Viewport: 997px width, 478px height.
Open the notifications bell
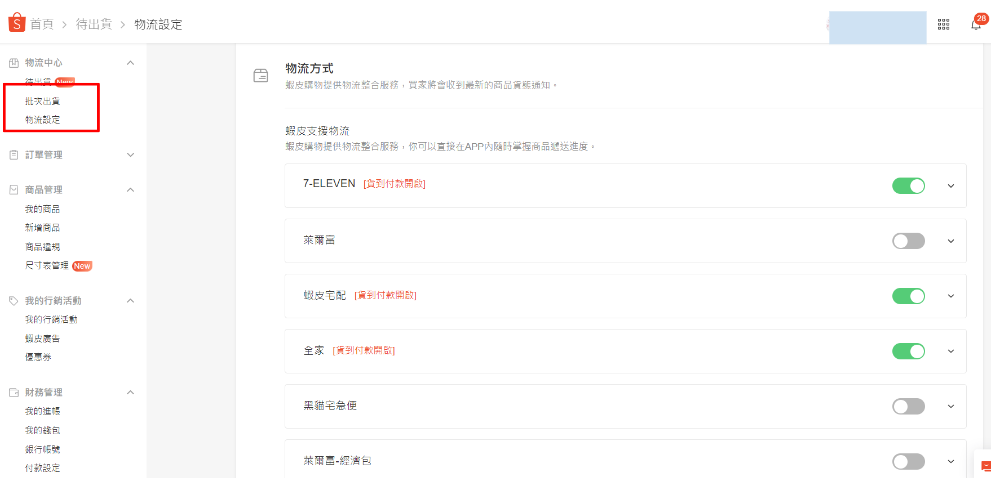(976, 24)
